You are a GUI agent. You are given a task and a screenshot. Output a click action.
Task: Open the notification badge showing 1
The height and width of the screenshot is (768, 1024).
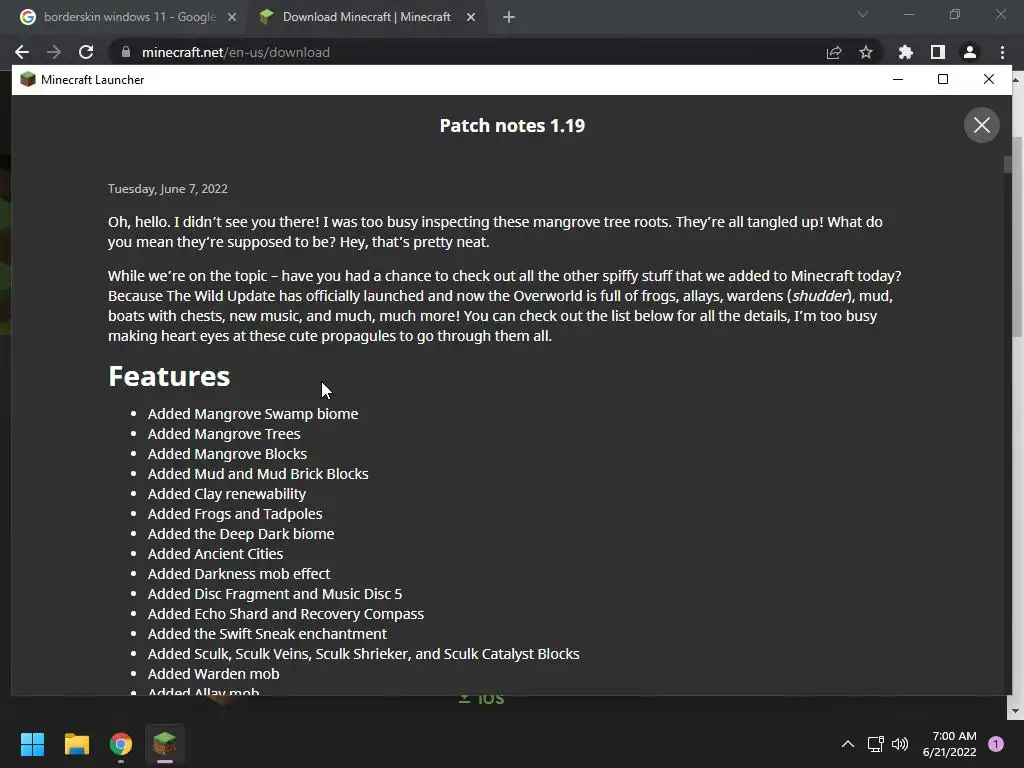[x=996, y=744]
